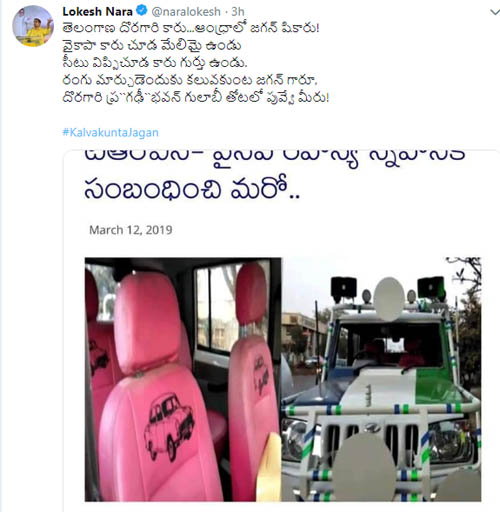Open the 3h timestamp permalink

coord(238,12)
